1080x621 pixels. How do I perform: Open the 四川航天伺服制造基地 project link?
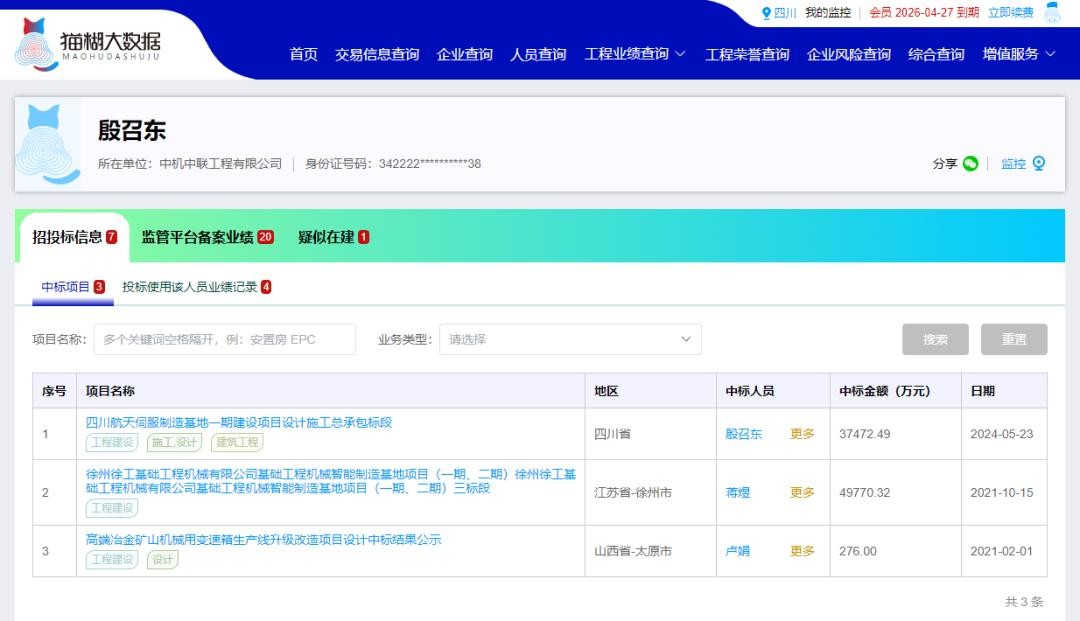click(x=239, y=422)
